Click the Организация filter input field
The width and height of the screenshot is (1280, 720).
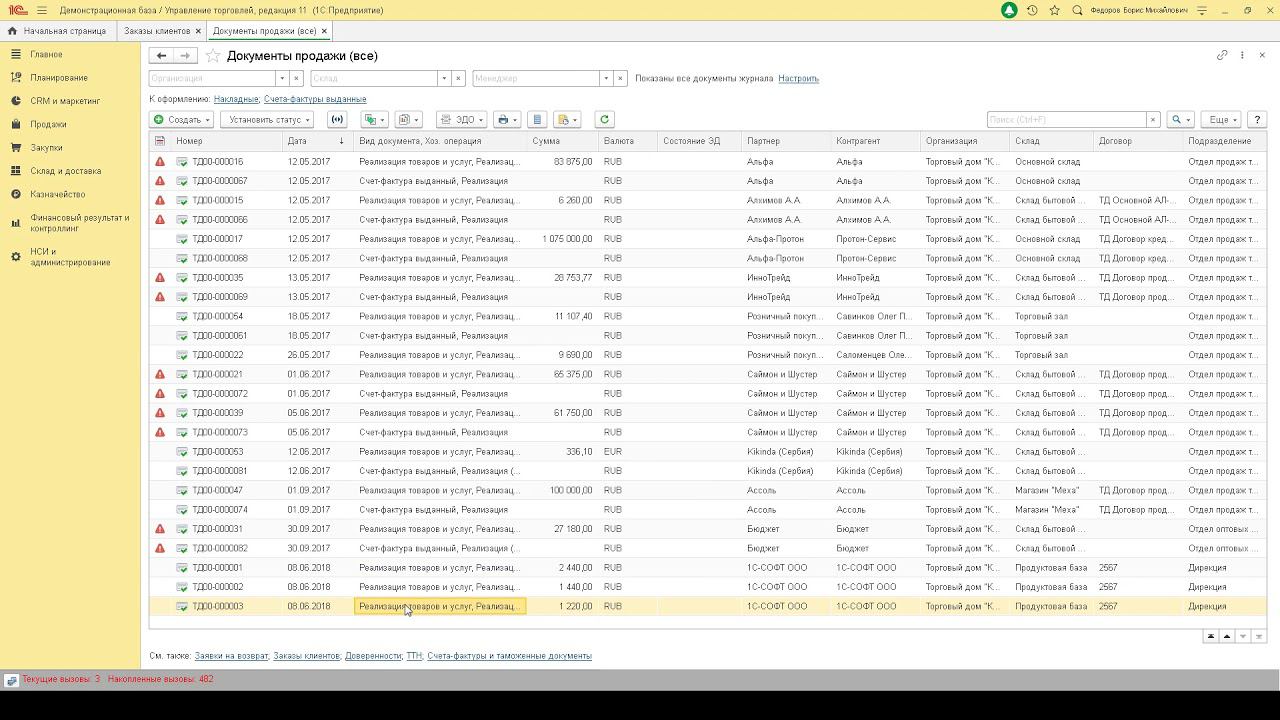pyautogui.click(x=212, y=78)
